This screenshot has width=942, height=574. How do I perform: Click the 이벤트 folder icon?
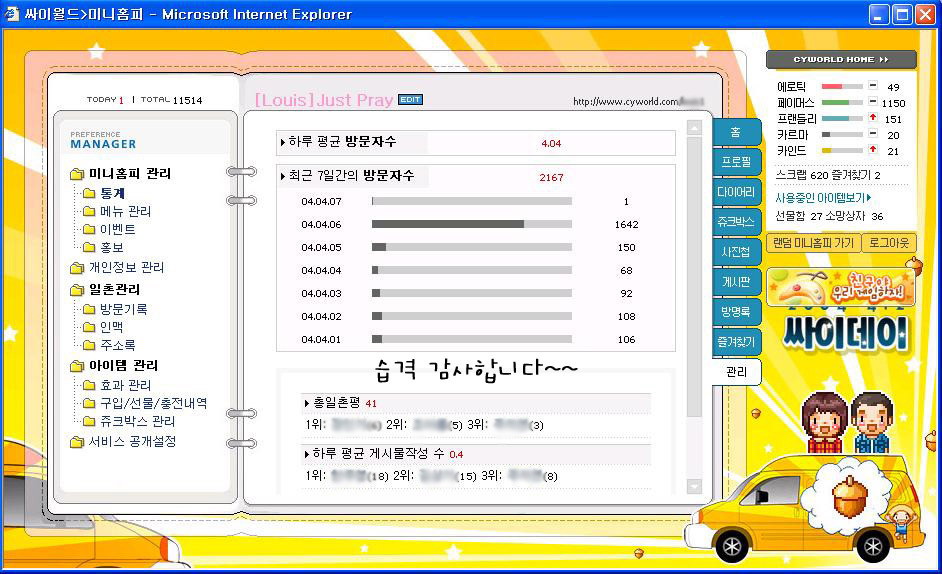point(89,230)
